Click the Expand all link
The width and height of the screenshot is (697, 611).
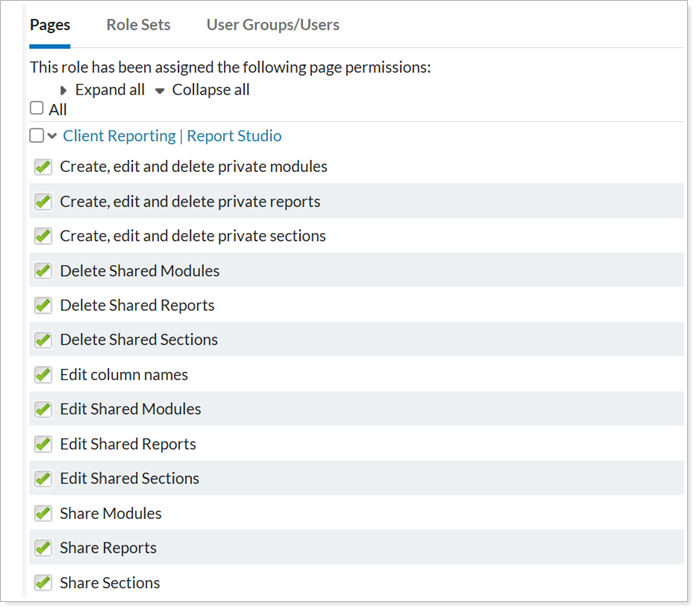click(109, 90)
